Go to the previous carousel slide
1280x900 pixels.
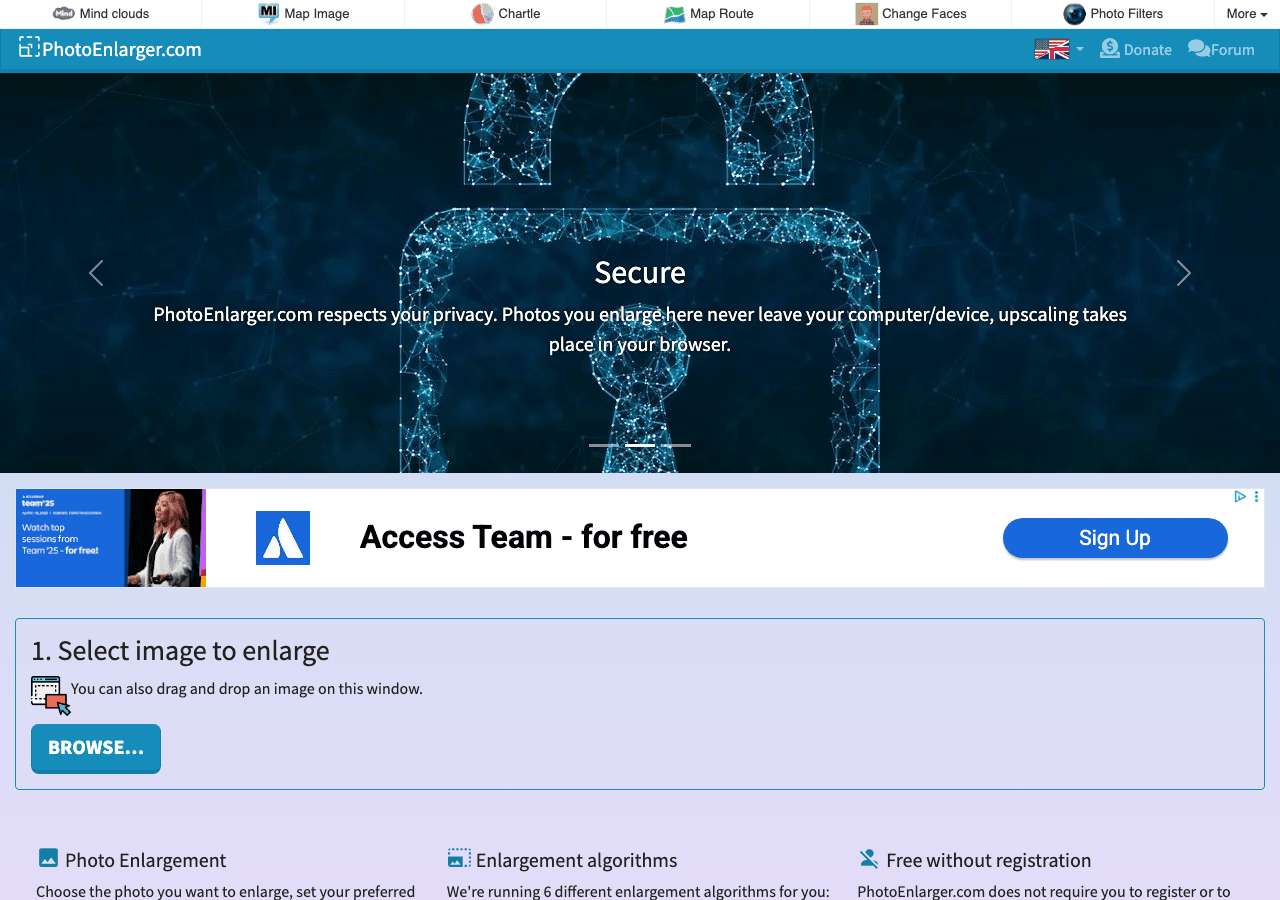96,273
